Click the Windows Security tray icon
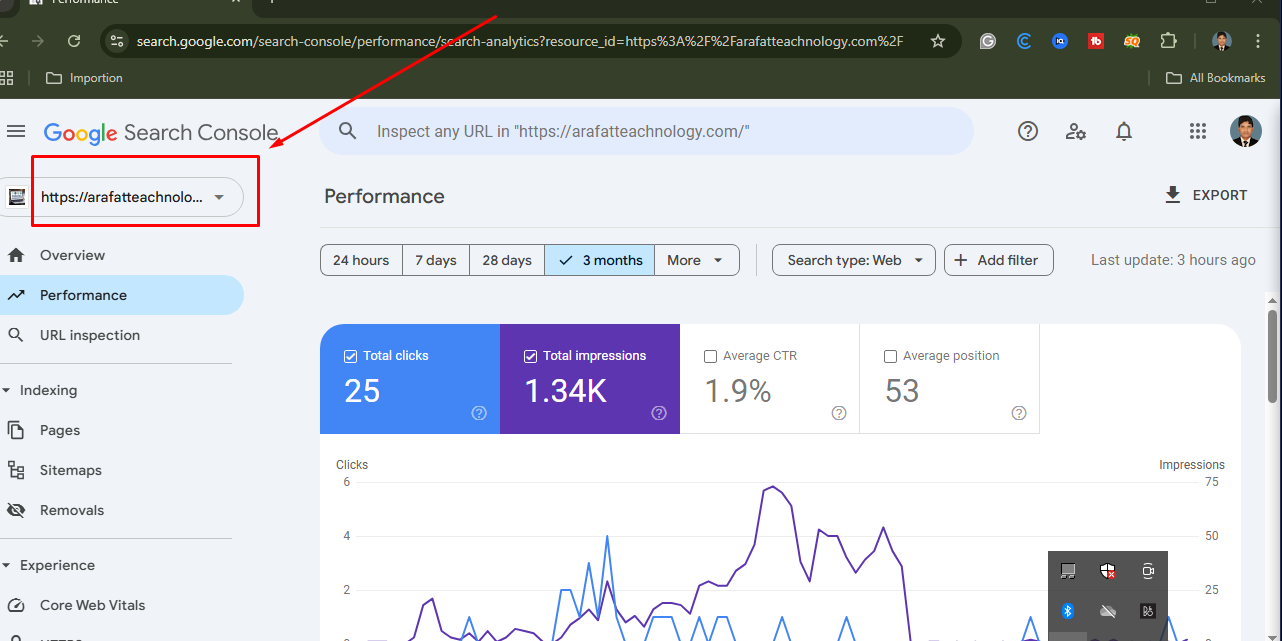 [x=1108, y=571]
